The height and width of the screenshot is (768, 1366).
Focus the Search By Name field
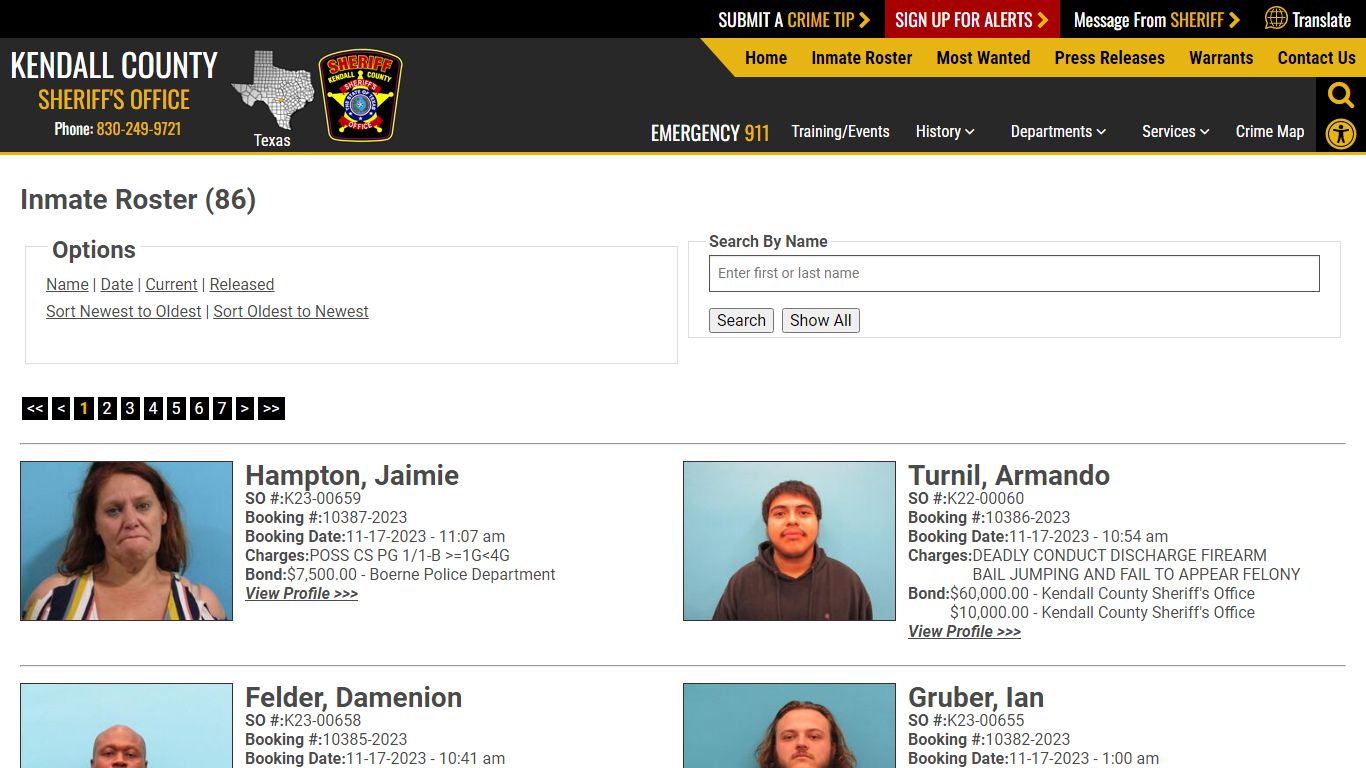coord(1014,273)
